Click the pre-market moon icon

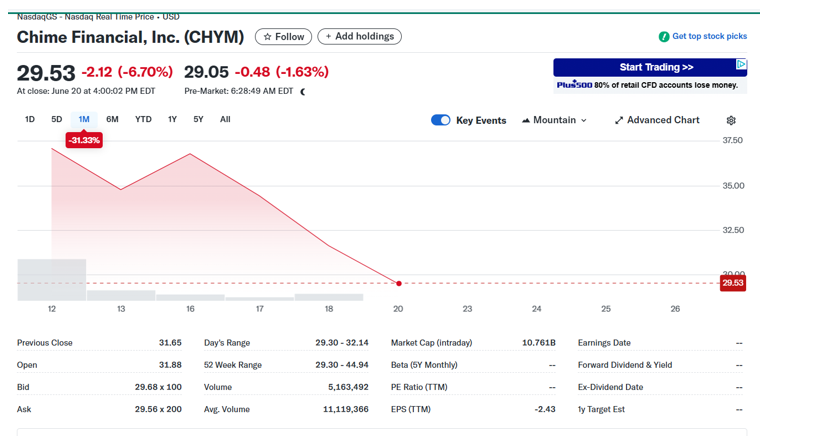303,92
